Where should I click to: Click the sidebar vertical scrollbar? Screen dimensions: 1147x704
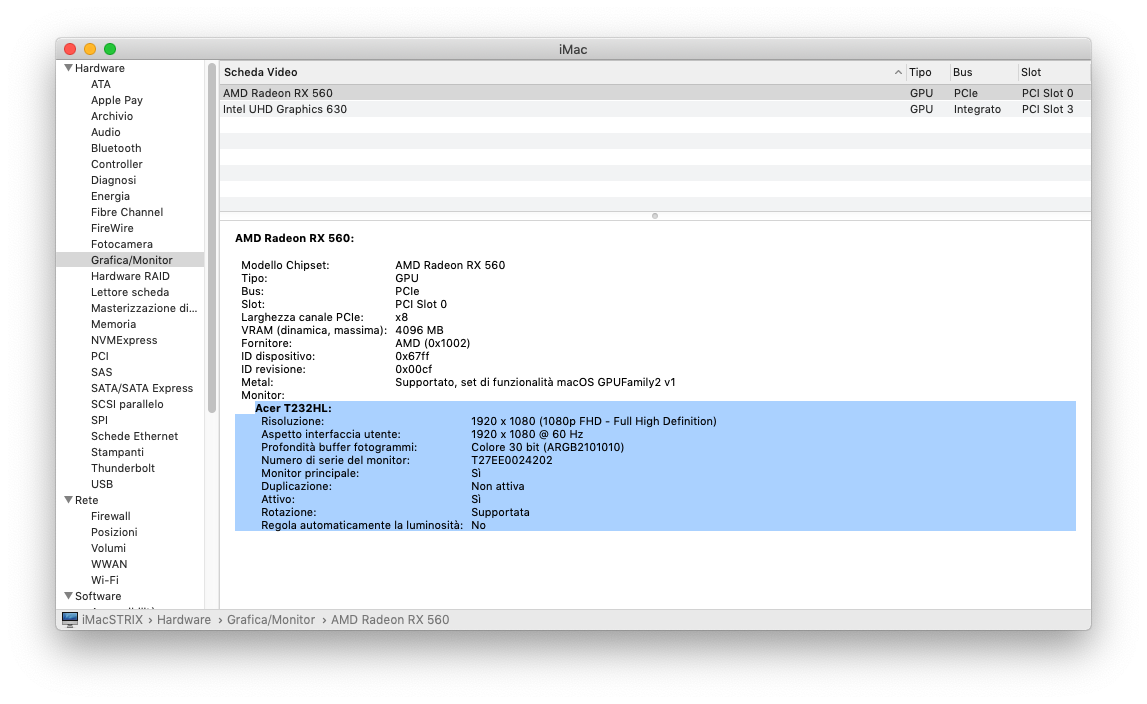(x=212, y=238)
